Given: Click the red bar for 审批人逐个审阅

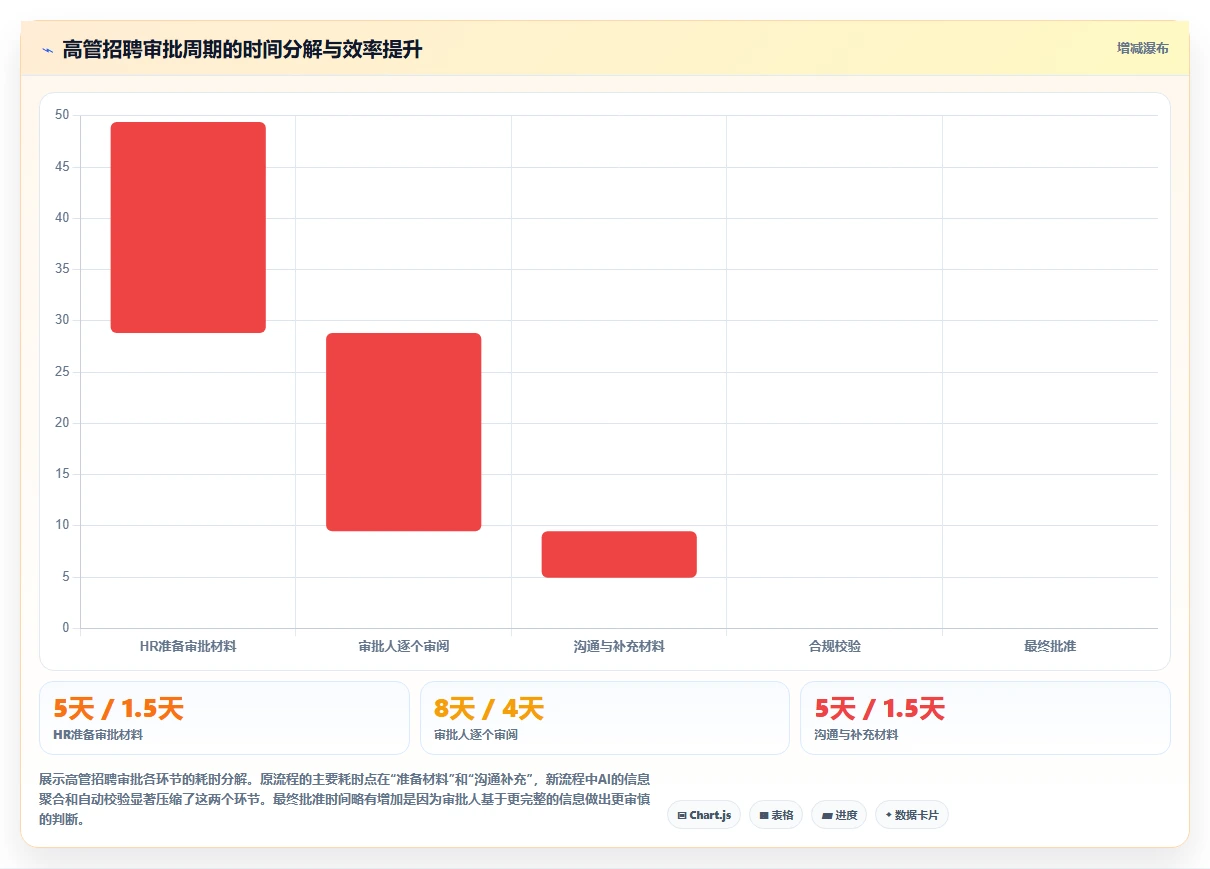Looking at the screenshot, I should pos(404,432).
